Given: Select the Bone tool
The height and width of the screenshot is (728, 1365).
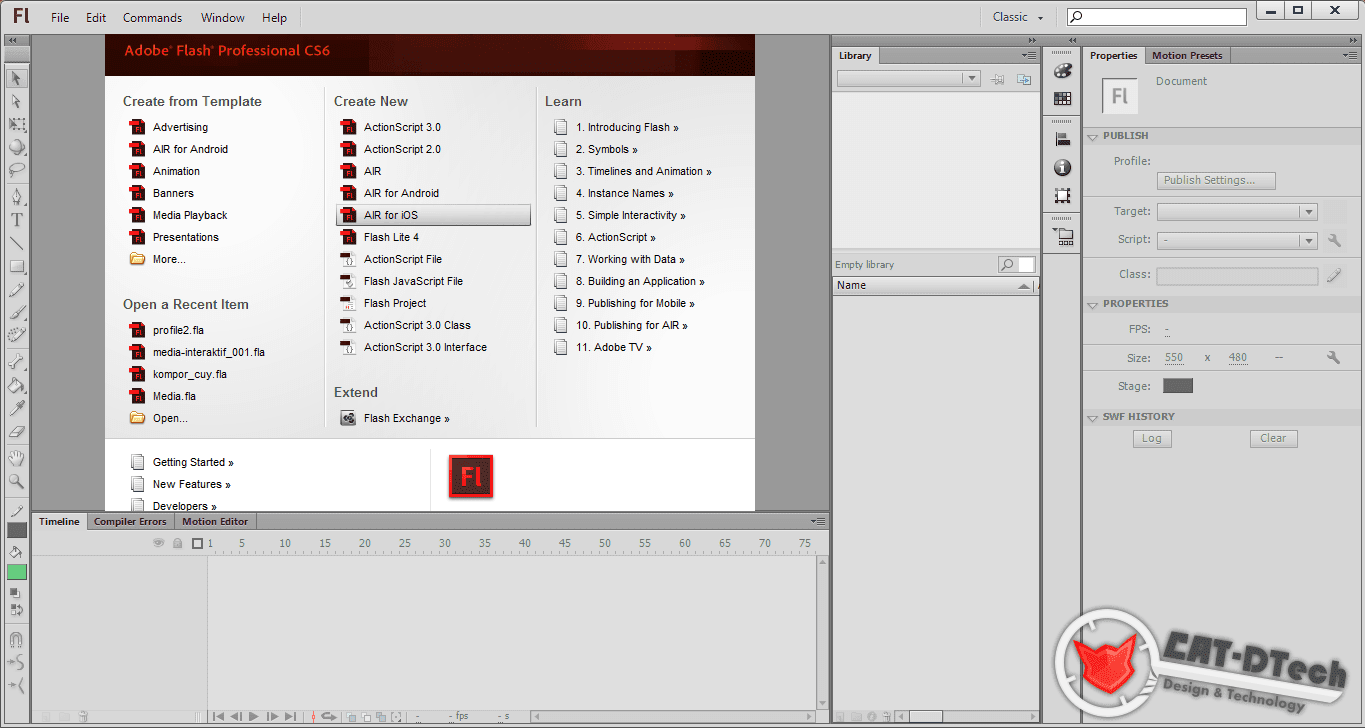Looking at the screenshot, I should (16, 358).
